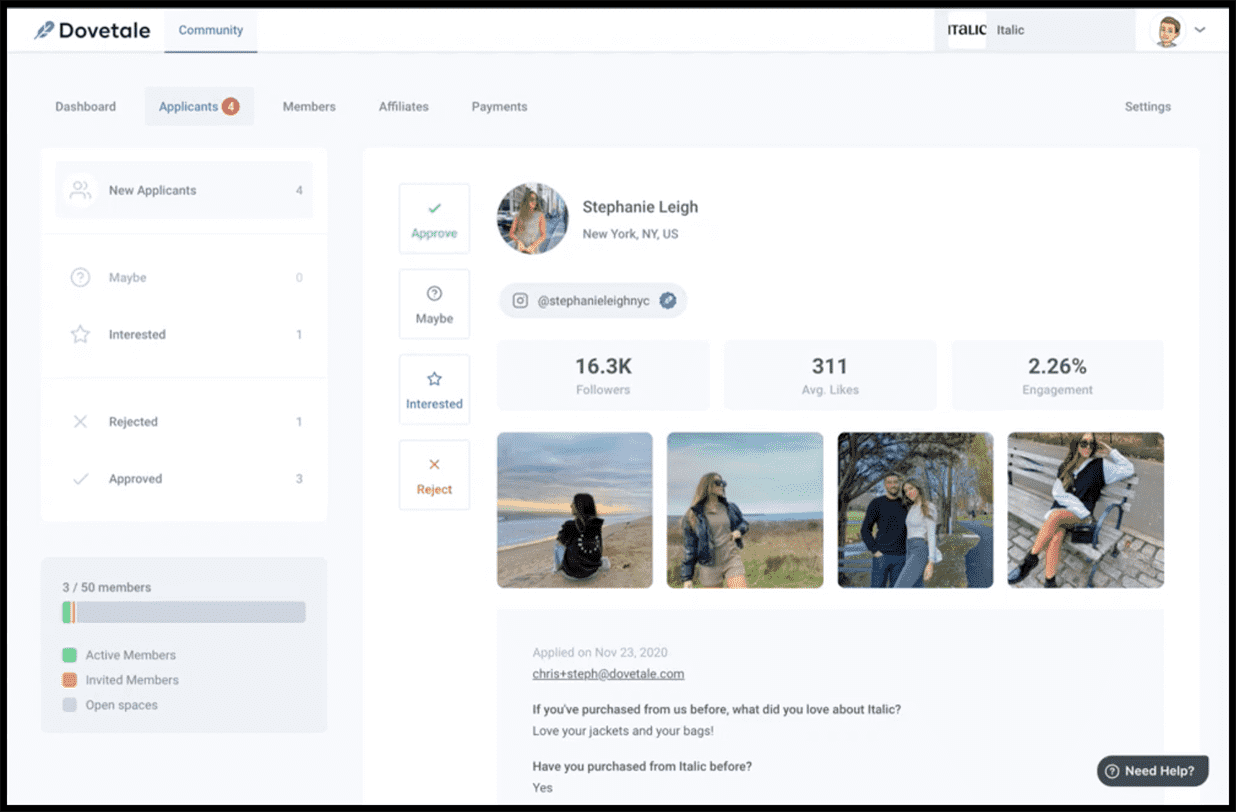Image resolution: width=1236 pixels, height=812 pixels.
Task: Switch to the Payments tab
Action: pos(499,107)
